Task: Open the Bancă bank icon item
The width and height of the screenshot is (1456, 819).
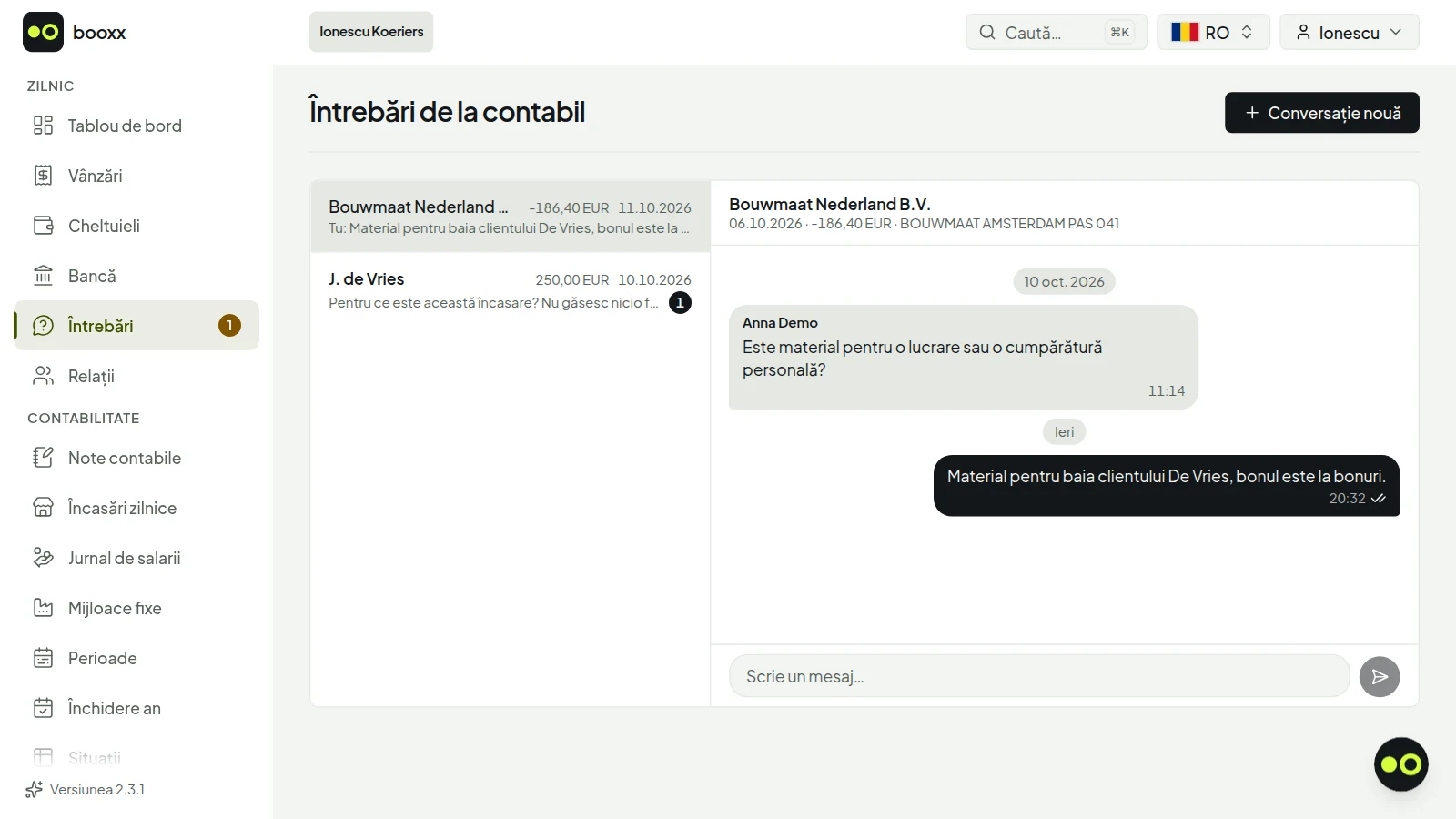Action: [43, 276]
